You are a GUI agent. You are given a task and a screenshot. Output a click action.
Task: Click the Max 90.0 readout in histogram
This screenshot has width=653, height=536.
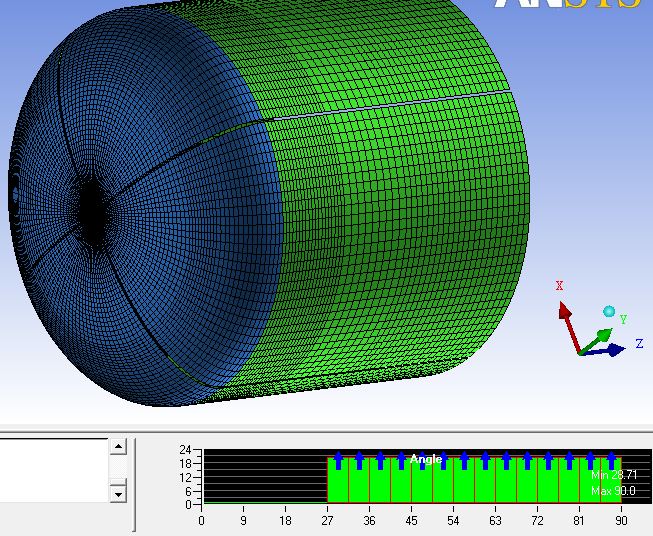tap(613, 491)
